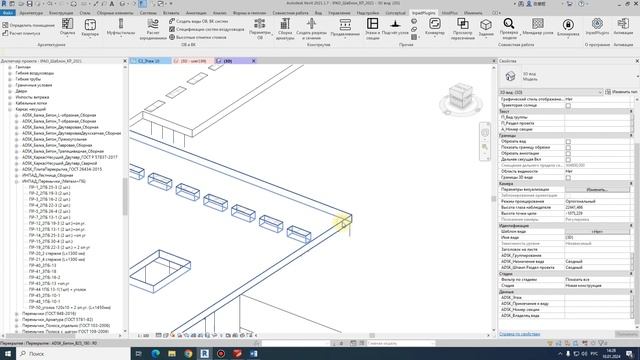
Task: Toggle Дальняя секущая Вкл checkbox
Action: click(x=568, y=160)
